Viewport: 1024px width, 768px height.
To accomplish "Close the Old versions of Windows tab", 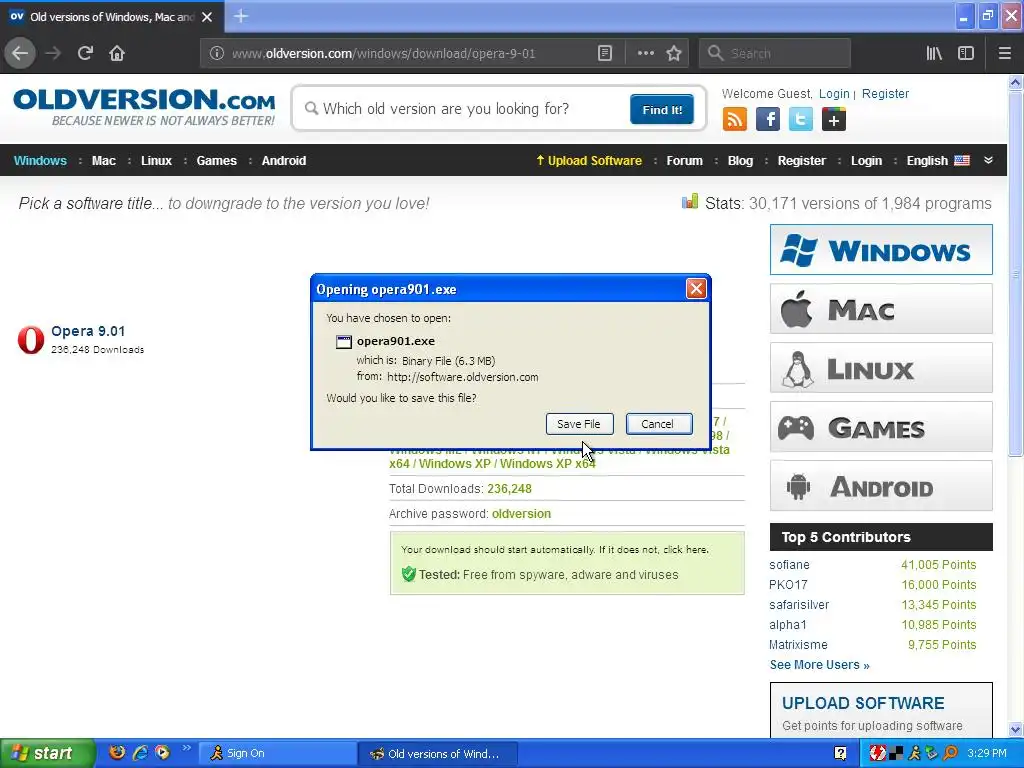I will coord(207,17).
